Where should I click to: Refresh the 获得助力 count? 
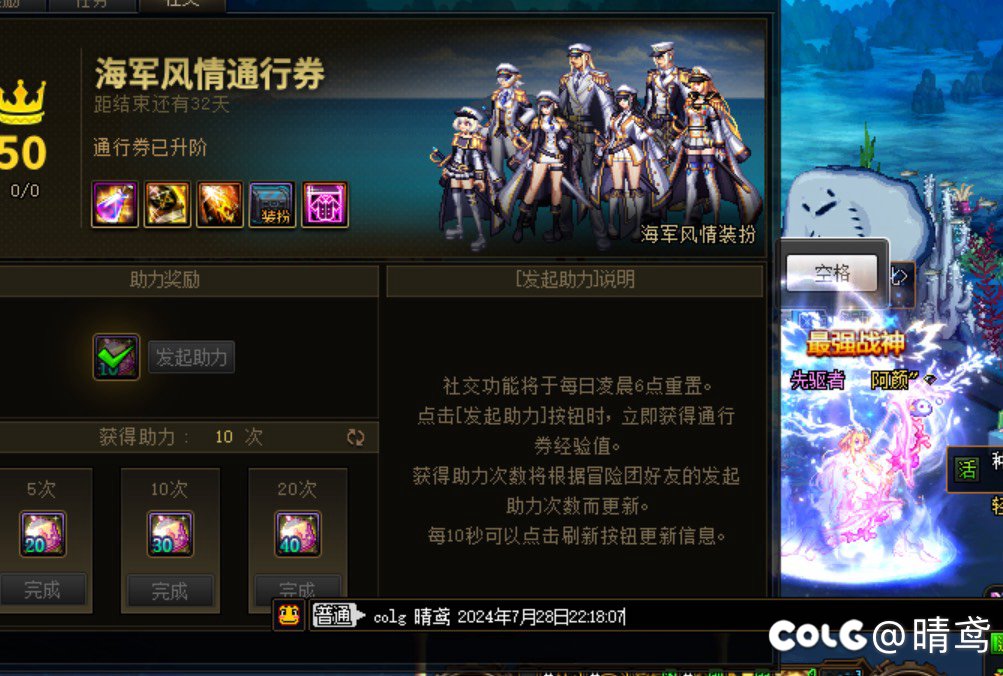pos(356,437)
